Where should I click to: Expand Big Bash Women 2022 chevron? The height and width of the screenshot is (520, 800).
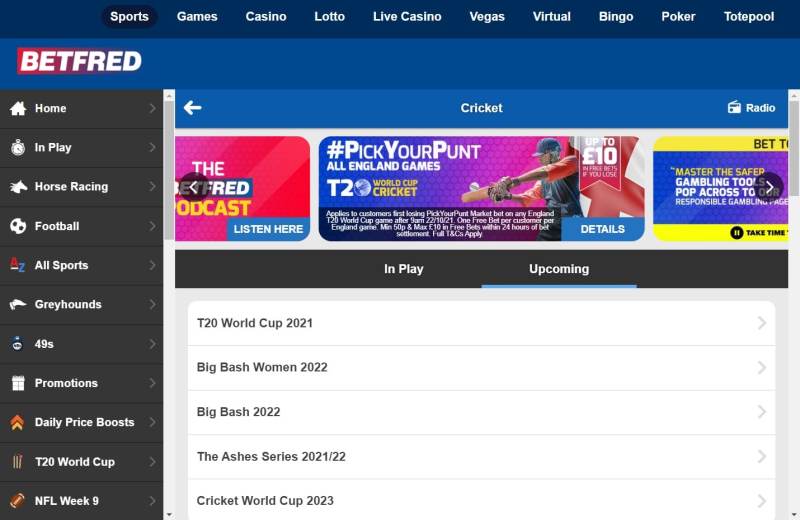761,367
